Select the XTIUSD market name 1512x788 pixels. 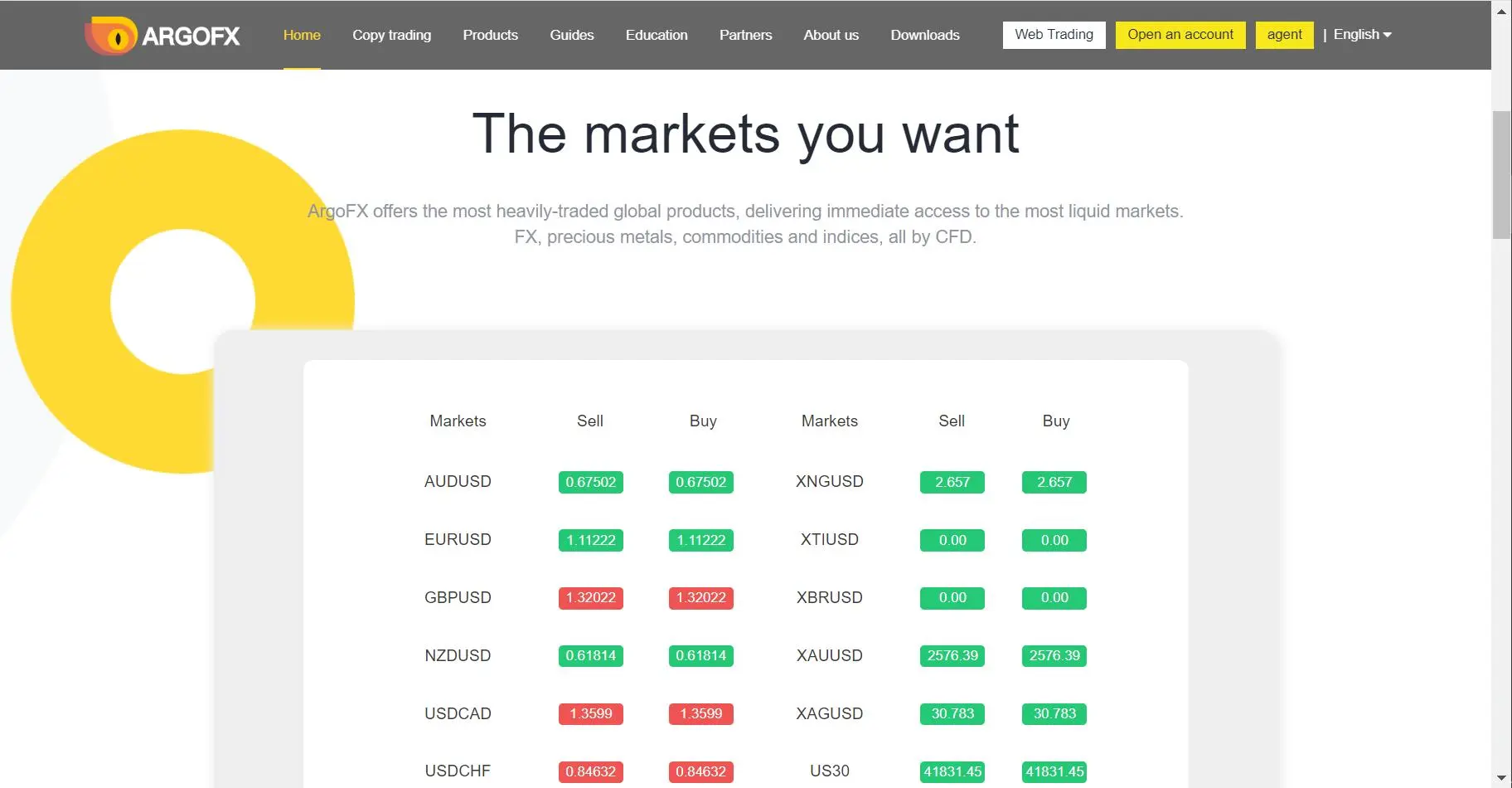click(x=829, y=540)
